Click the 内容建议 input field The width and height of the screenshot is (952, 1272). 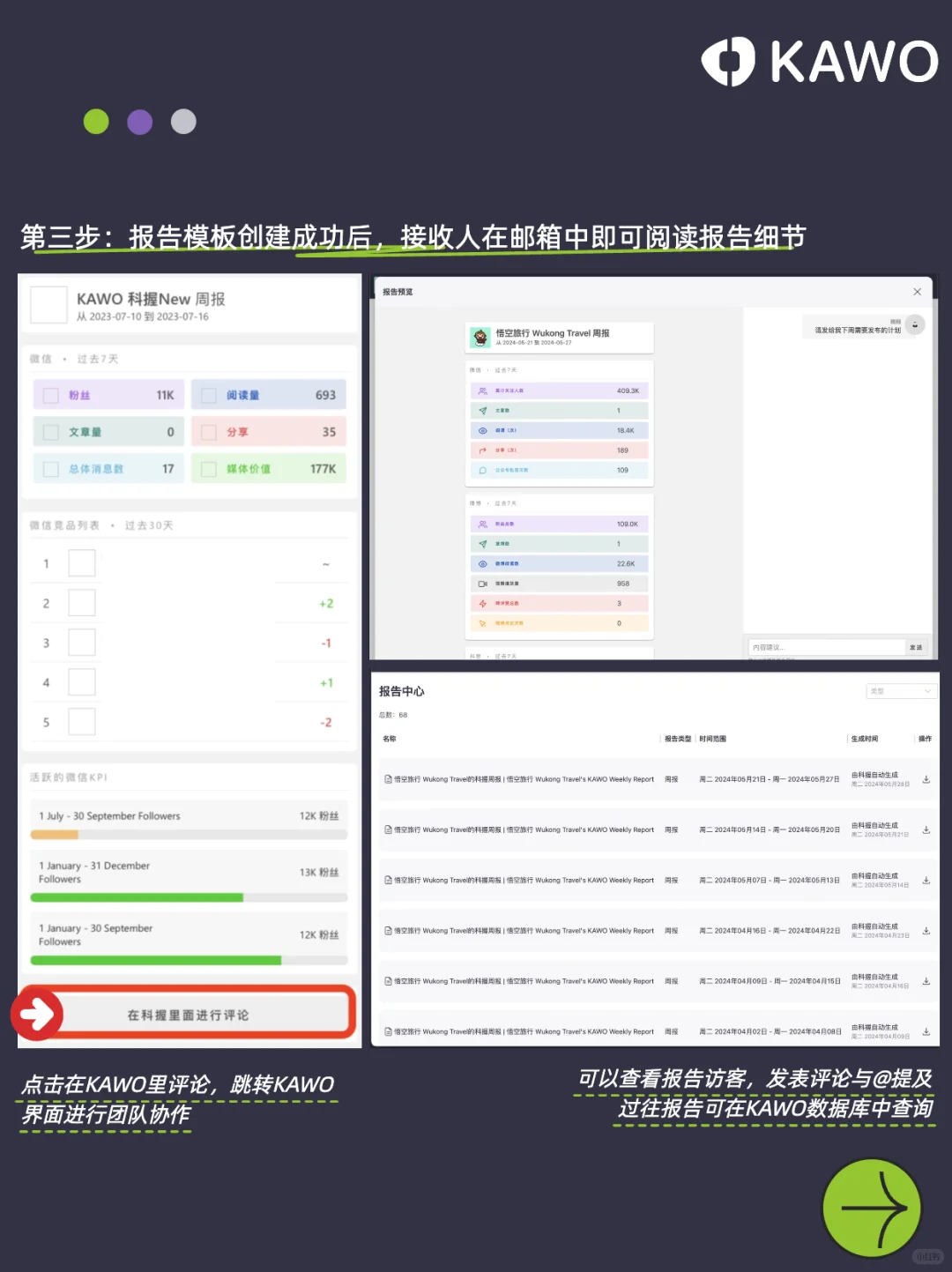[x=820, y=646]
